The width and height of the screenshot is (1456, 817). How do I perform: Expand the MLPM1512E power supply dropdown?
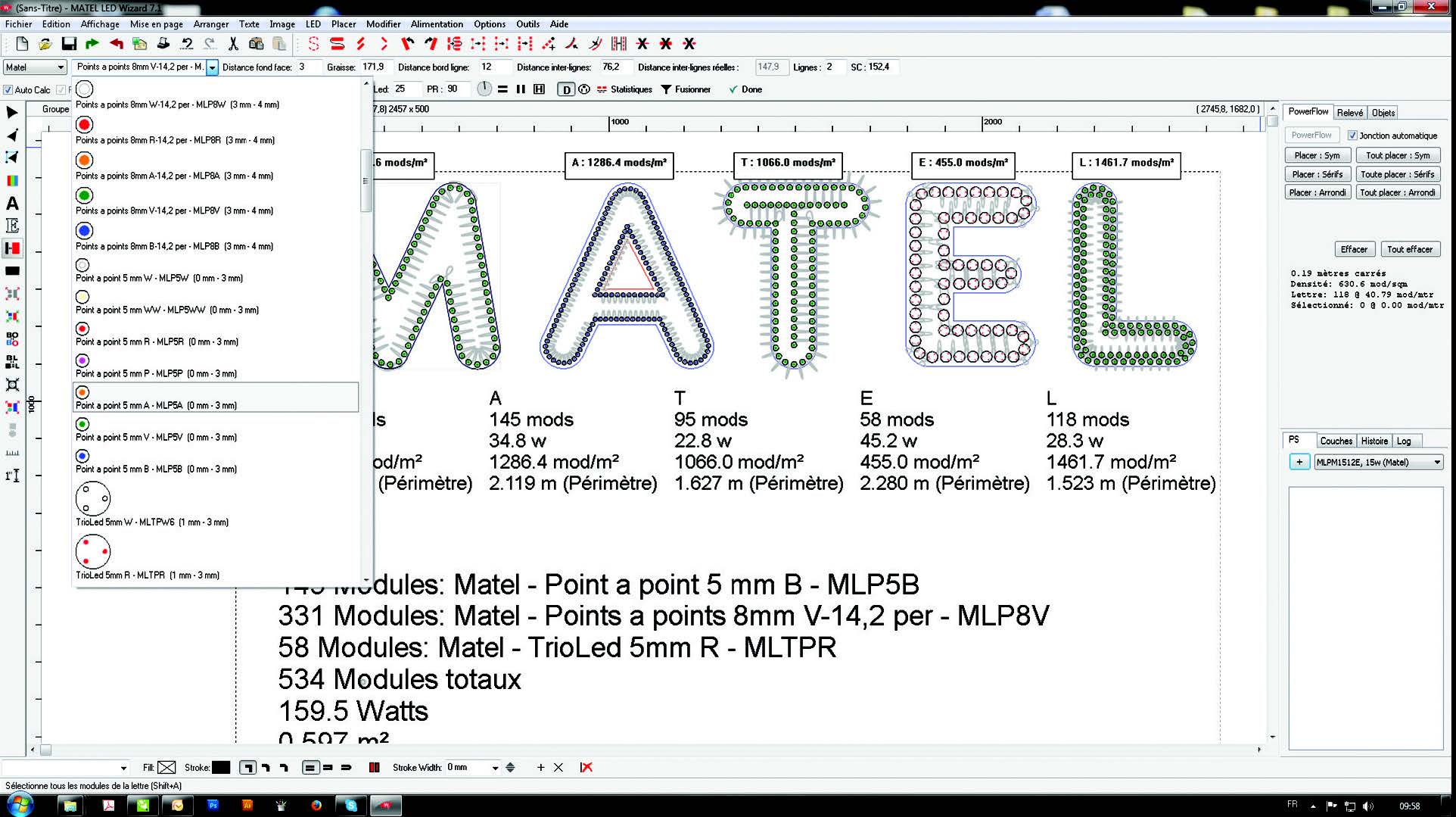[x=1436, y=463]
